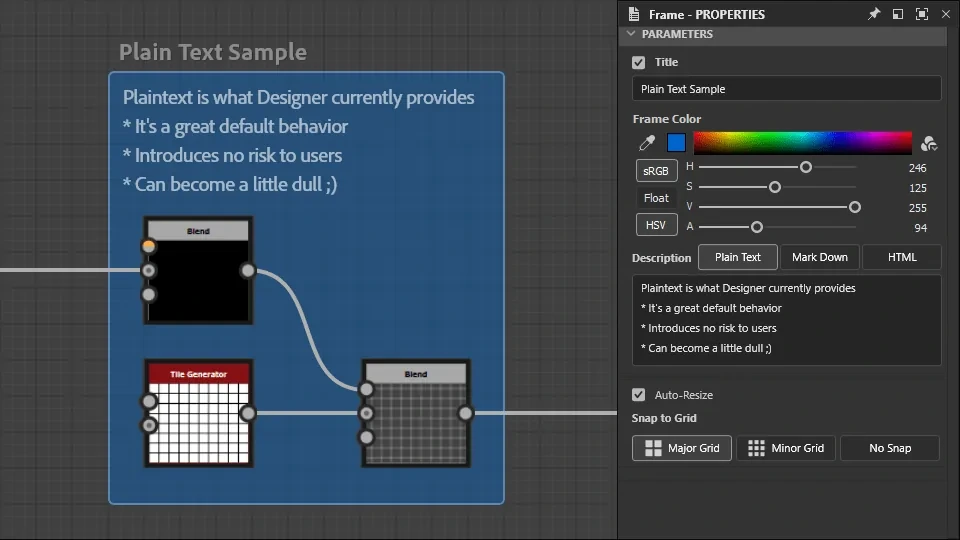This screenshot has width=960, height=540.
Task: Adjust the V value slider handle
Action: [x=855, y=207]
